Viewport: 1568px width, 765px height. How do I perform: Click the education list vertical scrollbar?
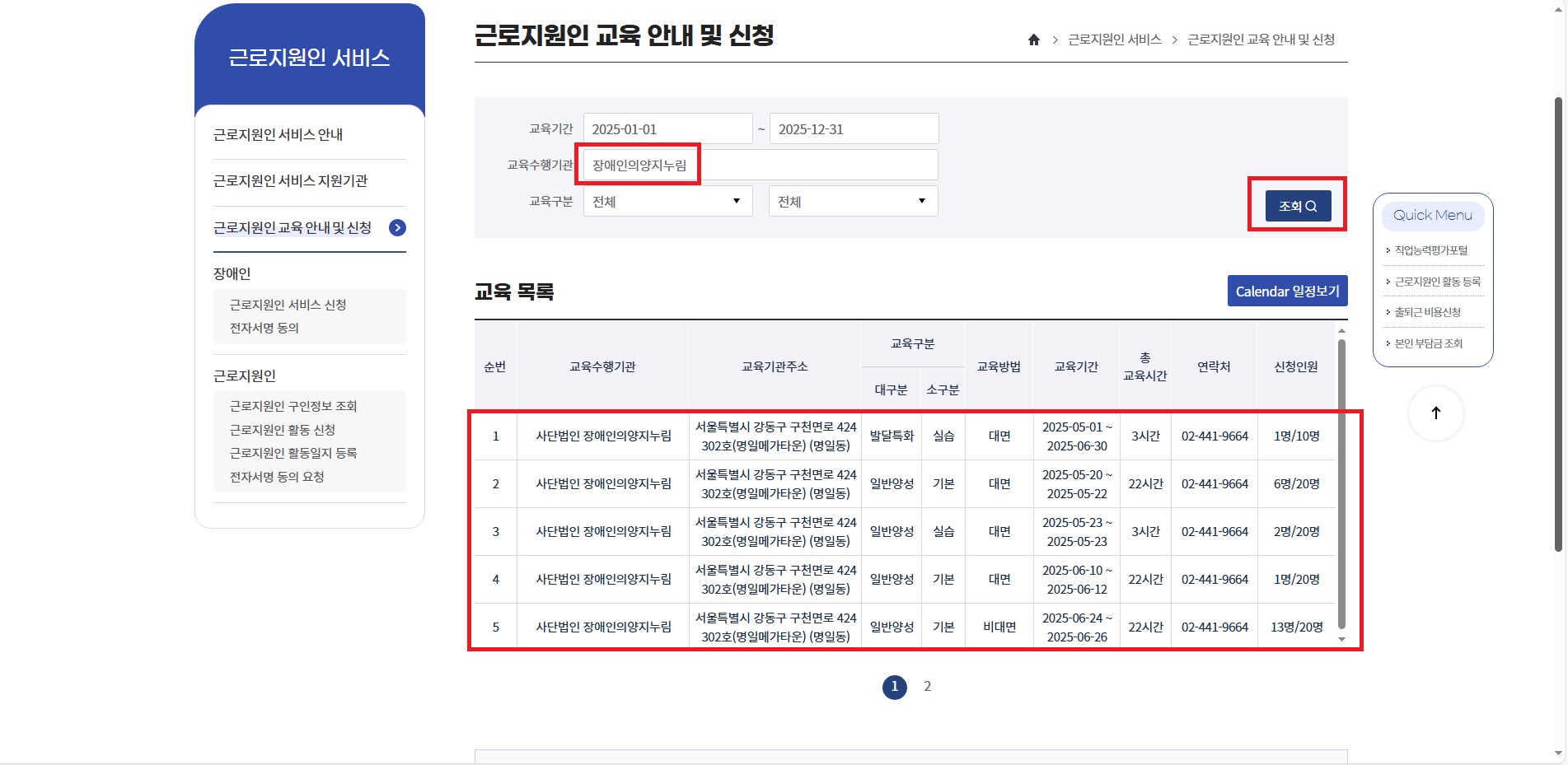(x=1341, y=484)
